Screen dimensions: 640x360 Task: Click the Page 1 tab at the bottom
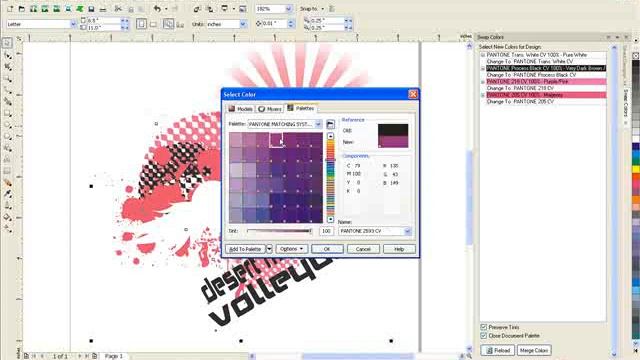tap(114, 356)
